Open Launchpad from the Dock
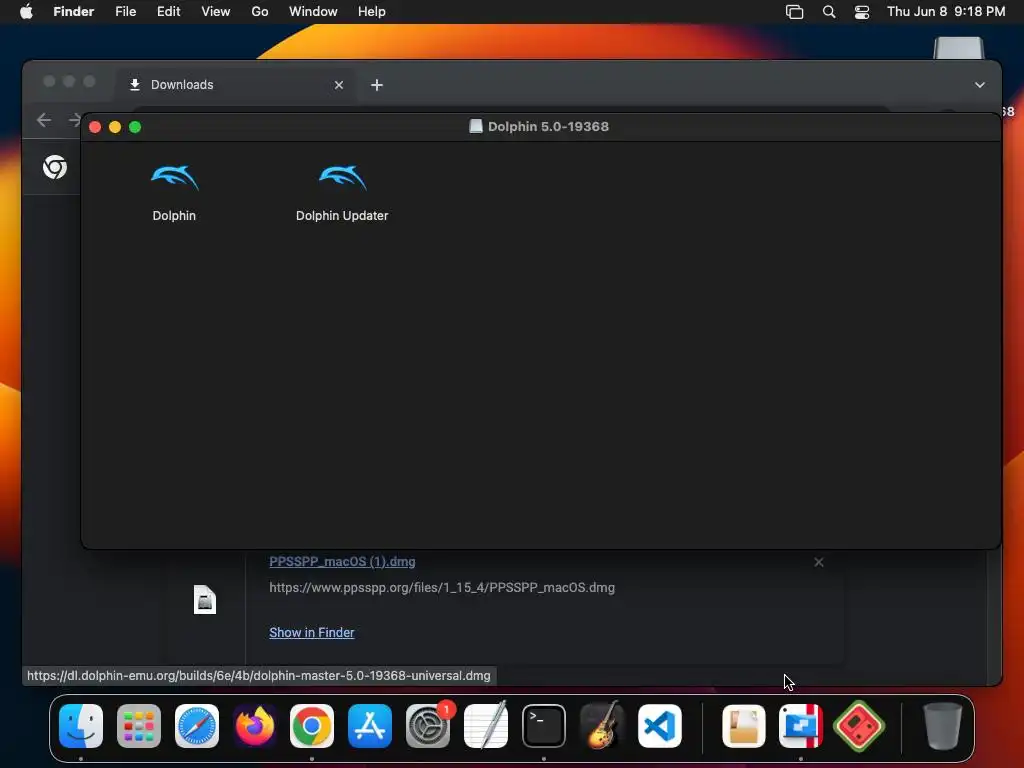The width and height of the screenshot is (1024, 768). (x=138, y=726)
